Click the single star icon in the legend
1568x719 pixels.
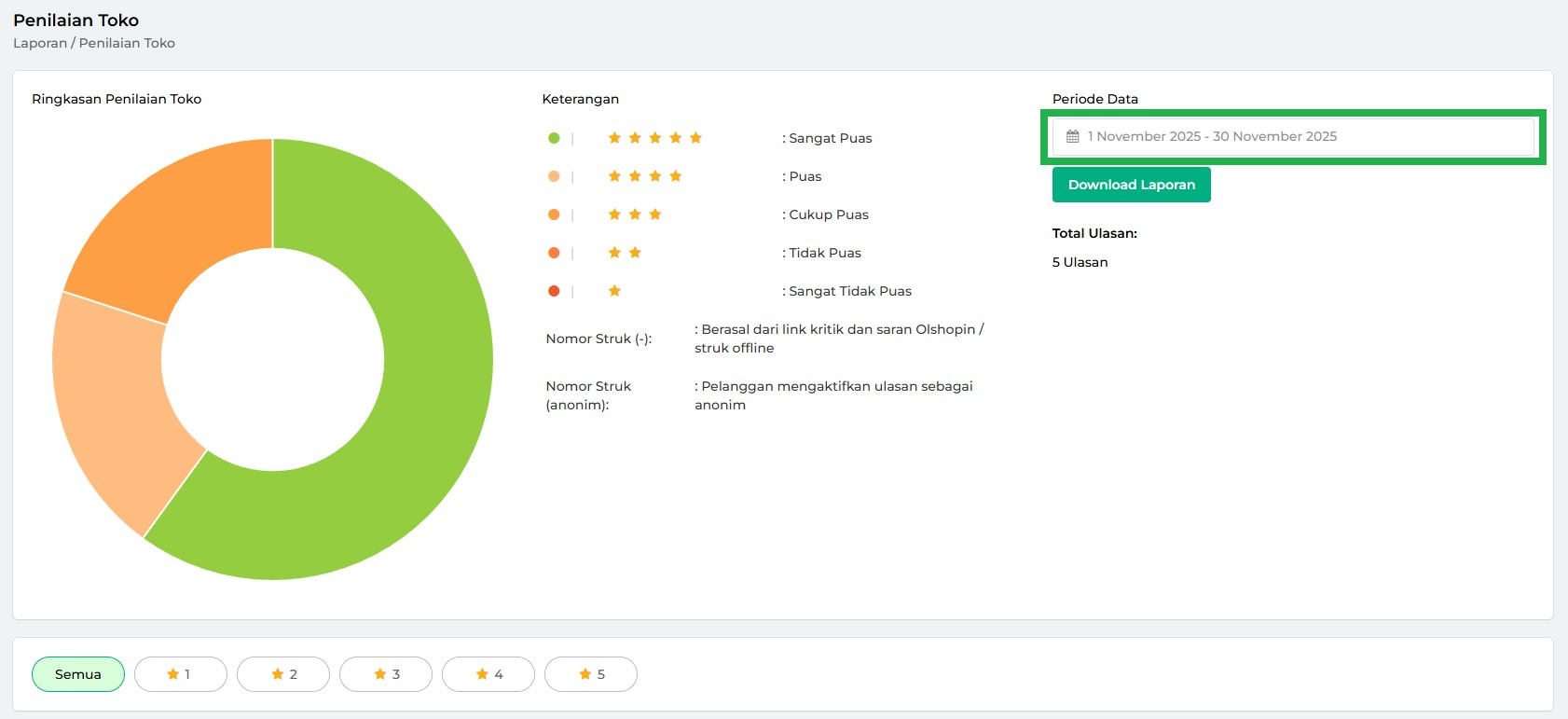click(614, 291)
